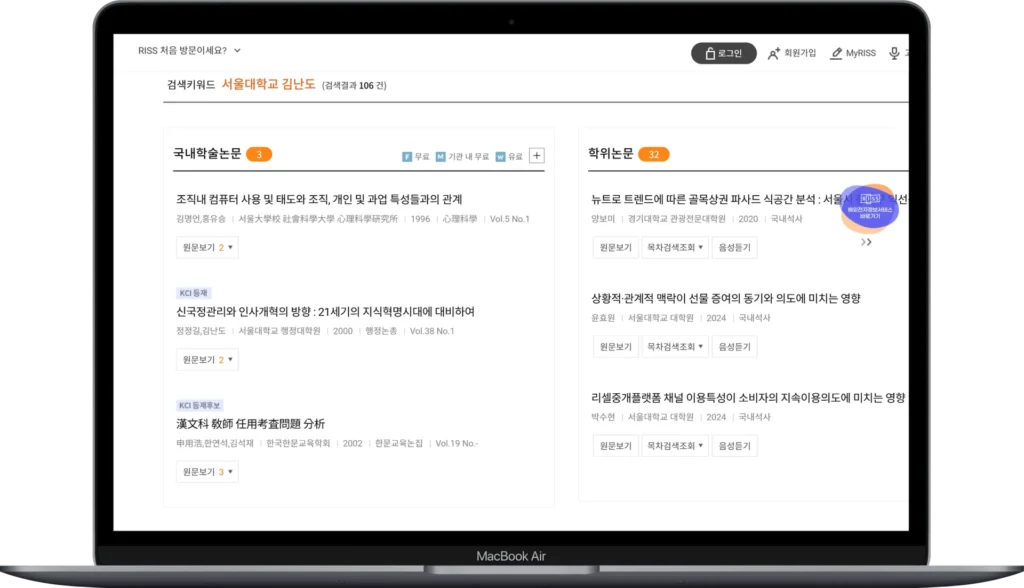This screenshot has height=588, width=1024.
Task: Open paper '漢文科 敎師 任用考査問題 分析'
Action: [x=250, y=424]
